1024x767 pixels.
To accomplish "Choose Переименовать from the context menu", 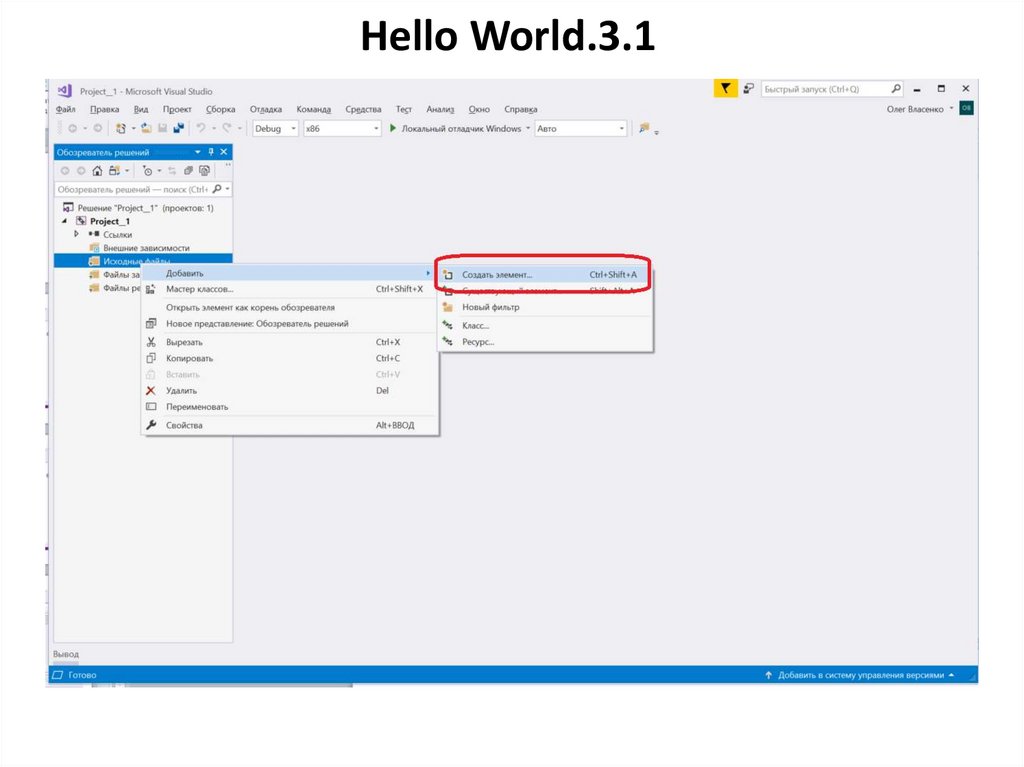I will [290, 406].
